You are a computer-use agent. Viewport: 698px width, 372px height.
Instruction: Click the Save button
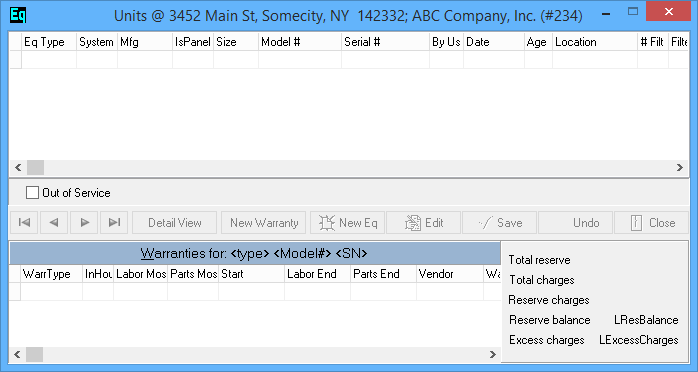click(499, 222)
